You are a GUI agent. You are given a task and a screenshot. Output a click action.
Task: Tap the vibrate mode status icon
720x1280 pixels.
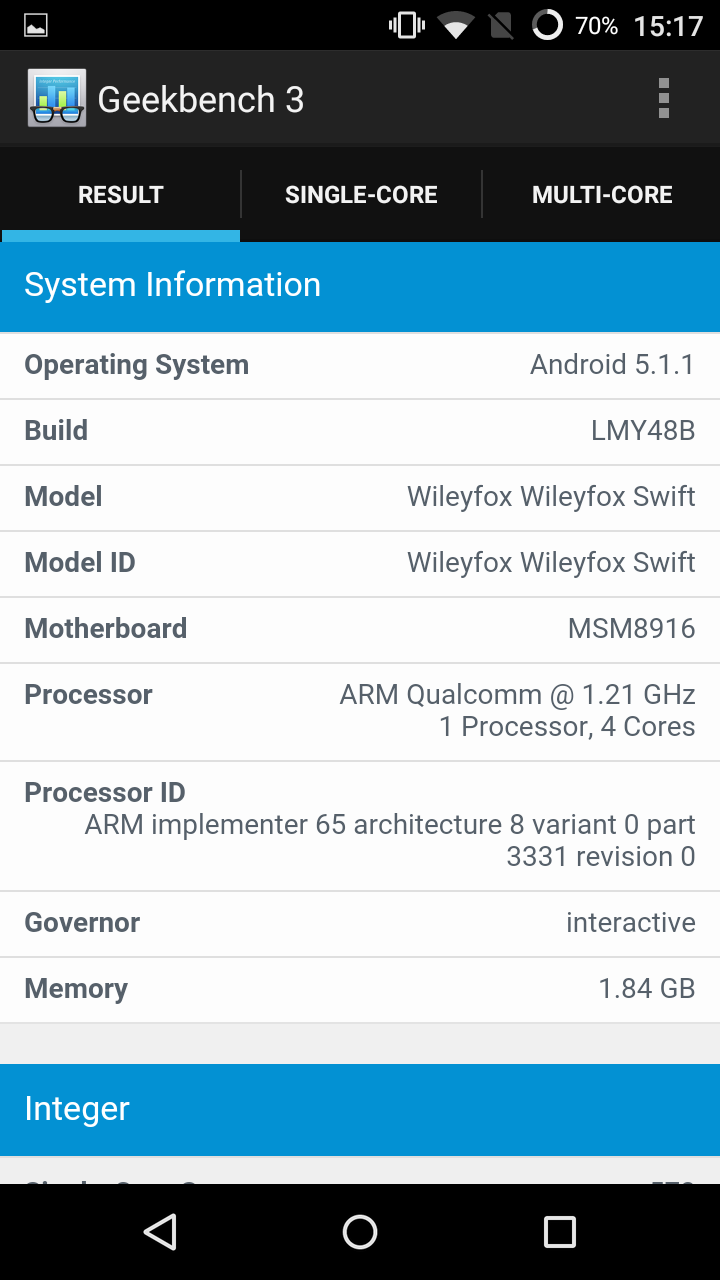point(407,25)
